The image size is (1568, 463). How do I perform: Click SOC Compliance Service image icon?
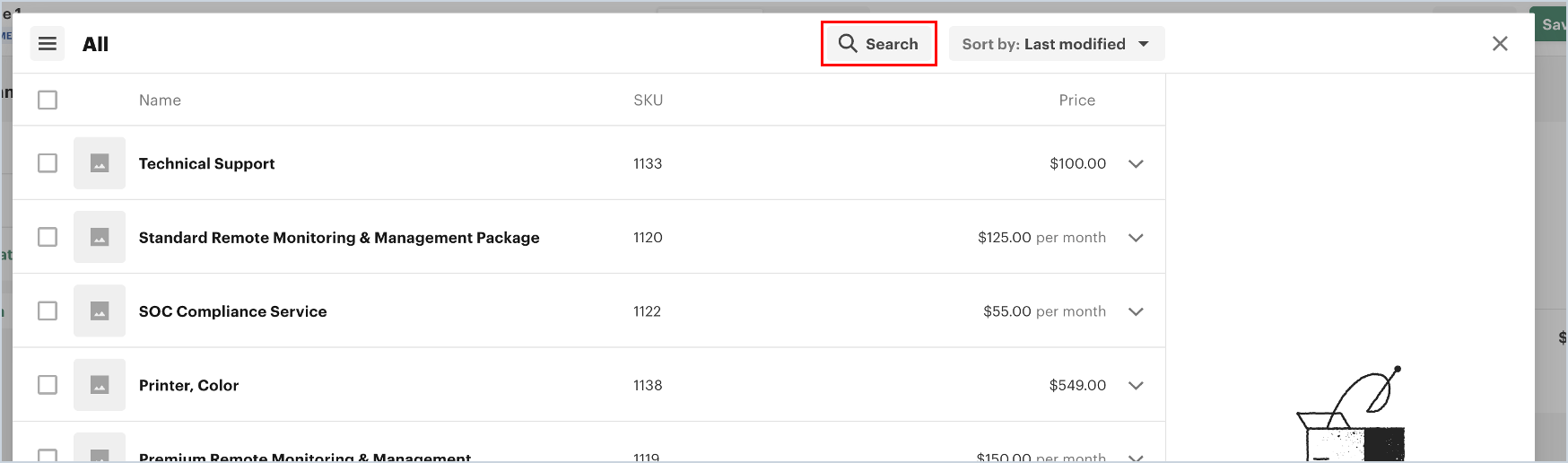pyautogui.click(x=100, y=311)
